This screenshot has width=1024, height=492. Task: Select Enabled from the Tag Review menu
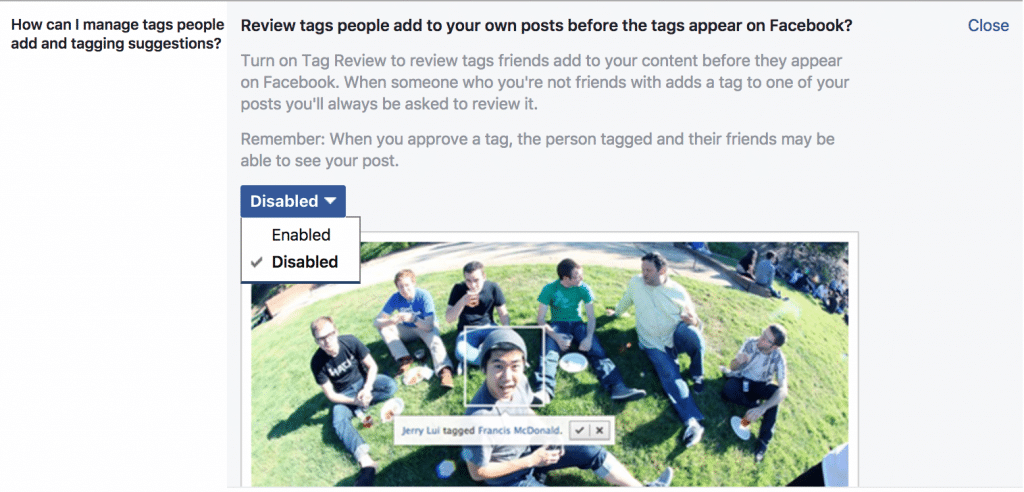[x=300, y=235]
